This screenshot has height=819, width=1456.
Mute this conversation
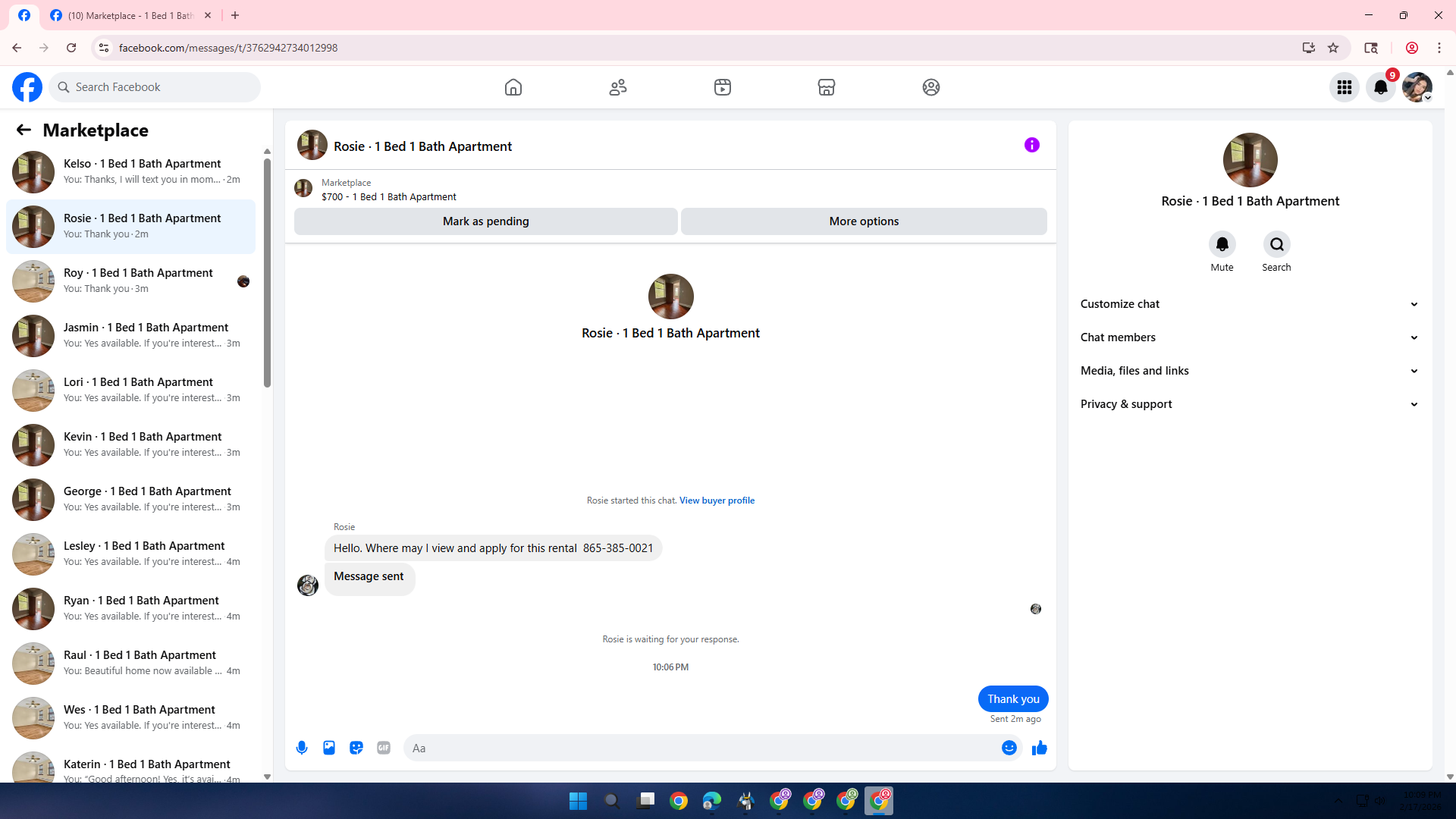[x=1222, y=244]
